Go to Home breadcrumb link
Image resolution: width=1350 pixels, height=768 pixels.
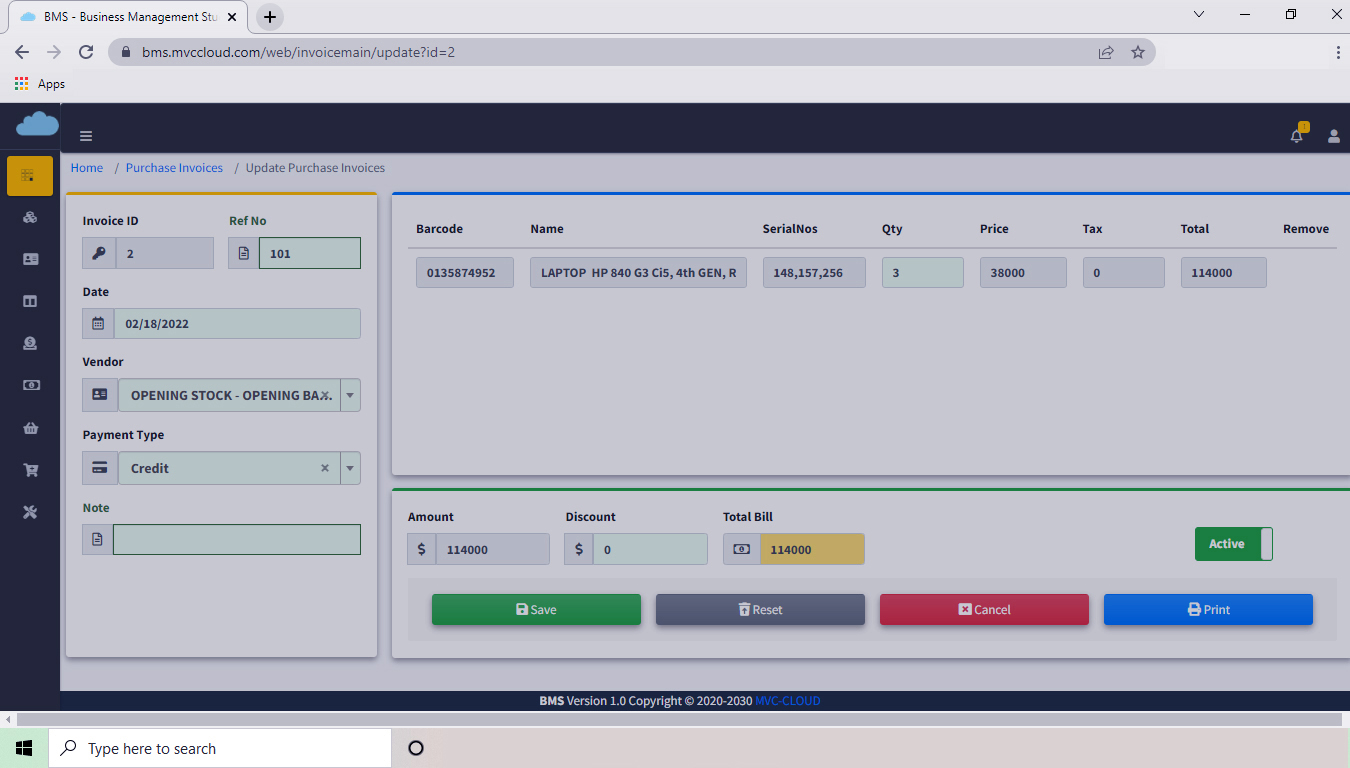87,168
